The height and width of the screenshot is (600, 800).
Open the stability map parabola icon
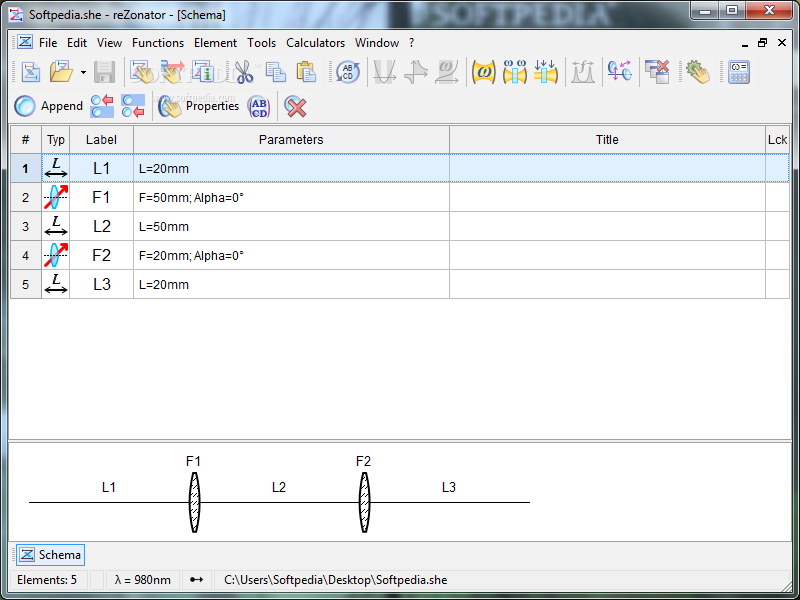pyautogui.click(x=384, y=72)
